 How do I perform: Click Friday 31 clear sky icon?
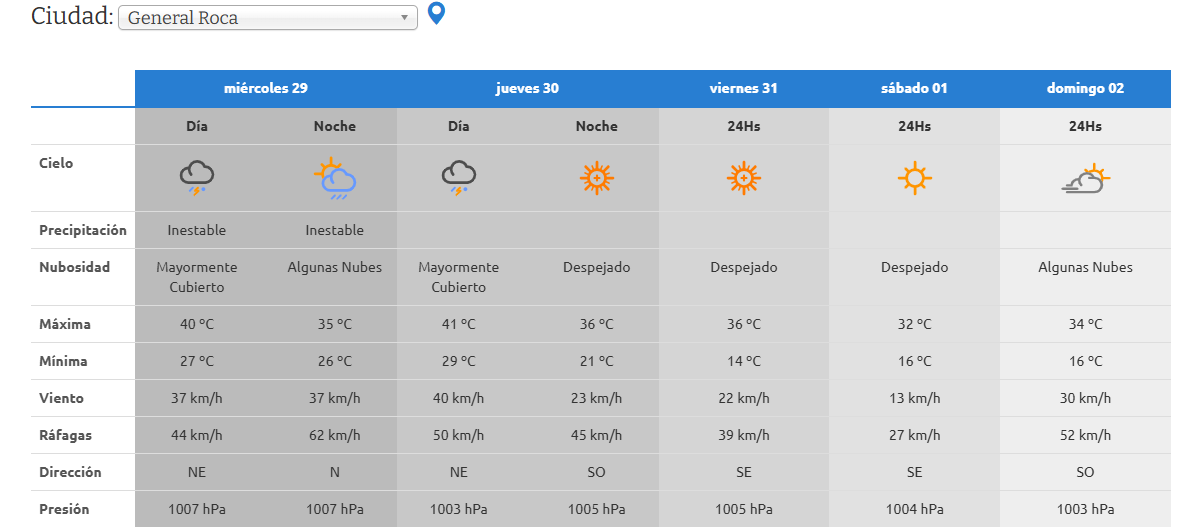(743, 178)
